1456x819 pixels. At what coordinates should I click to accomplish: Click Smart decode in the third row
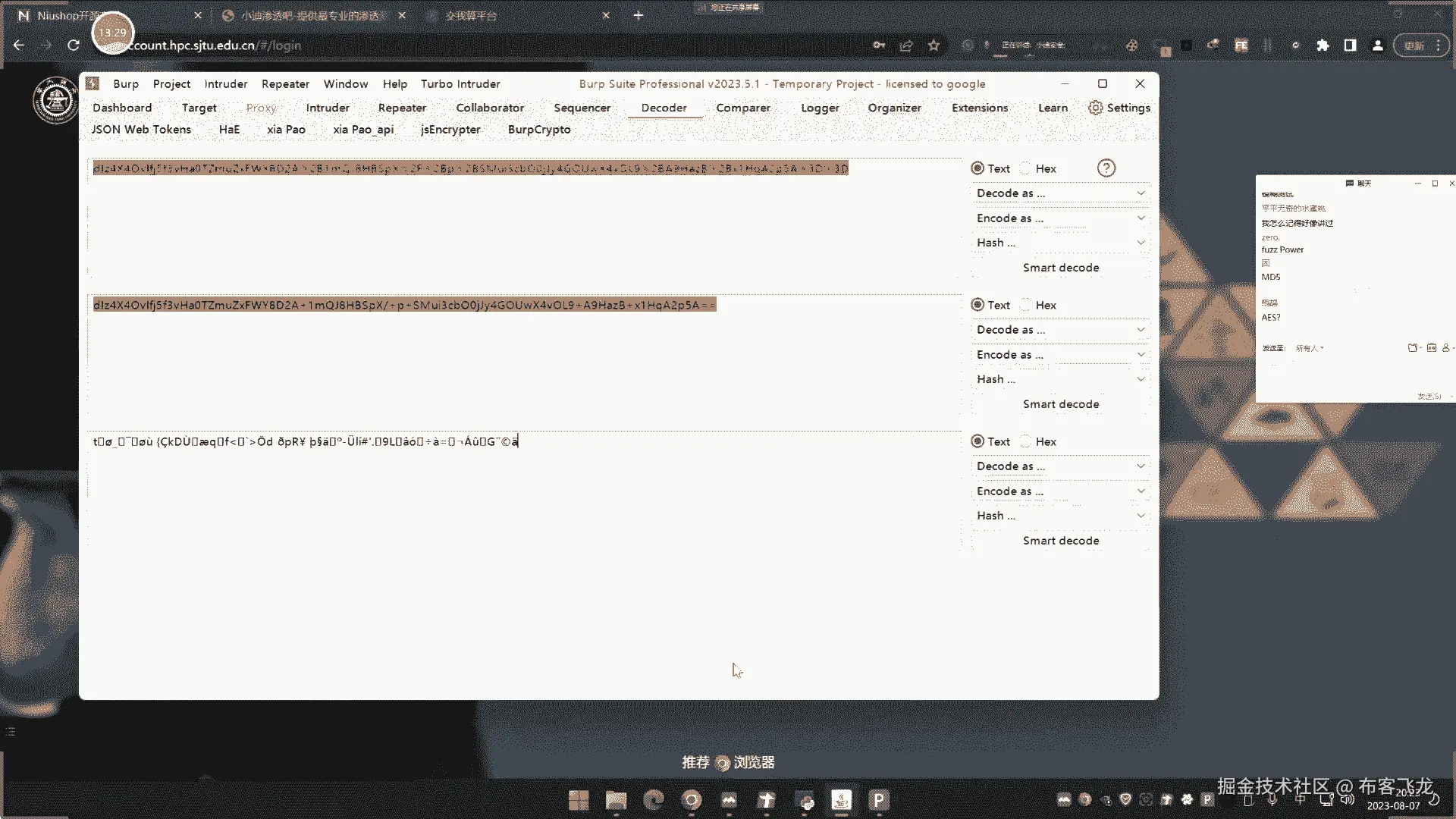1060,541
